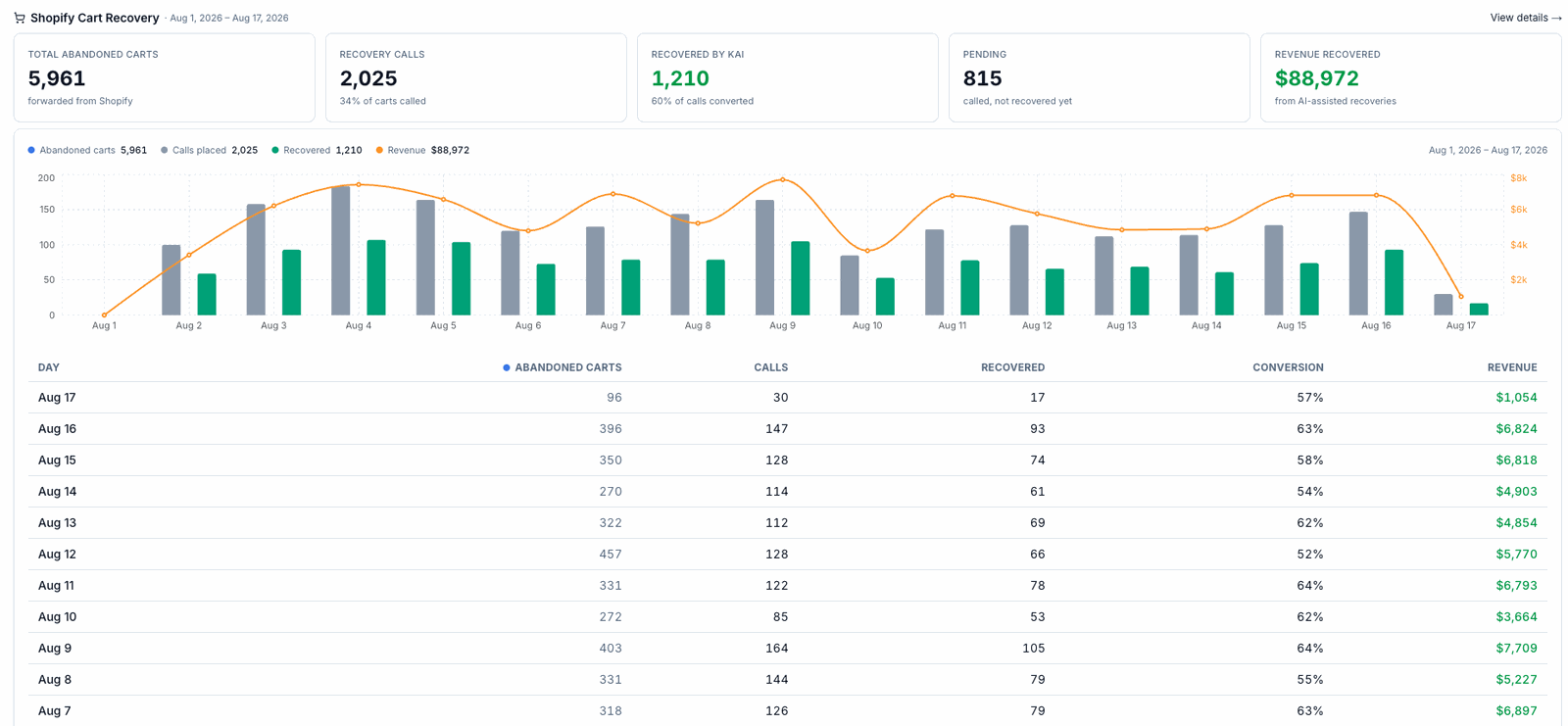Toggle the Revenue legend series
This screenshot has width=1568, height=726.
(x=422, y=150)
